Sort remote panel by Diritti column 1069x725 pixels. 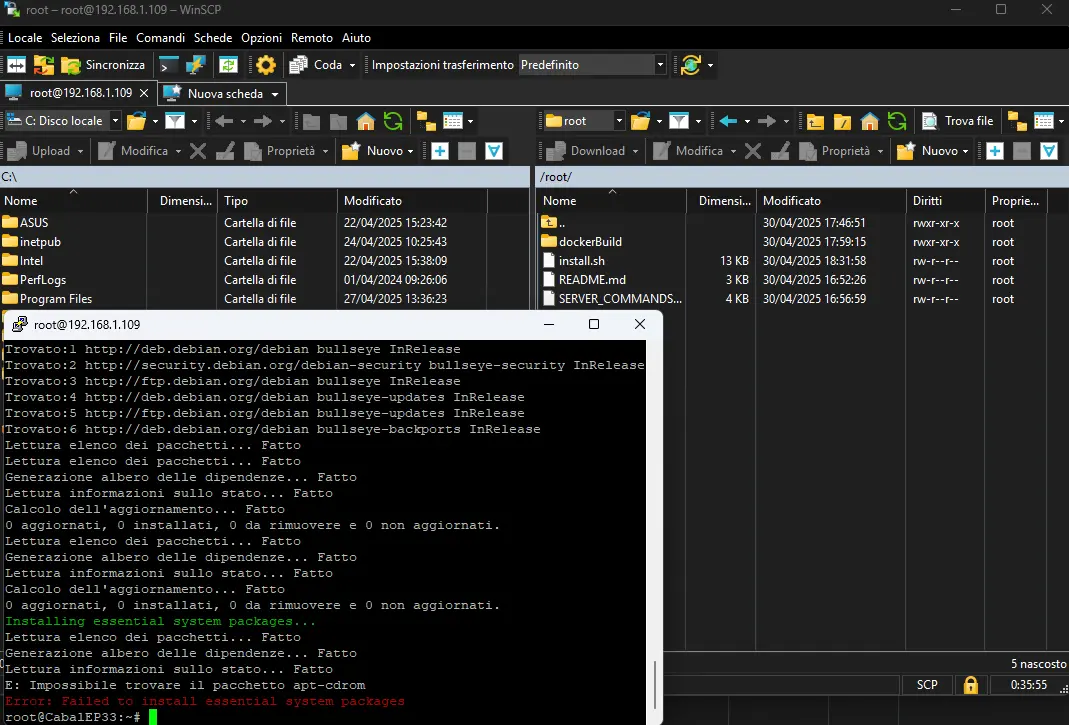coord(945,201)
